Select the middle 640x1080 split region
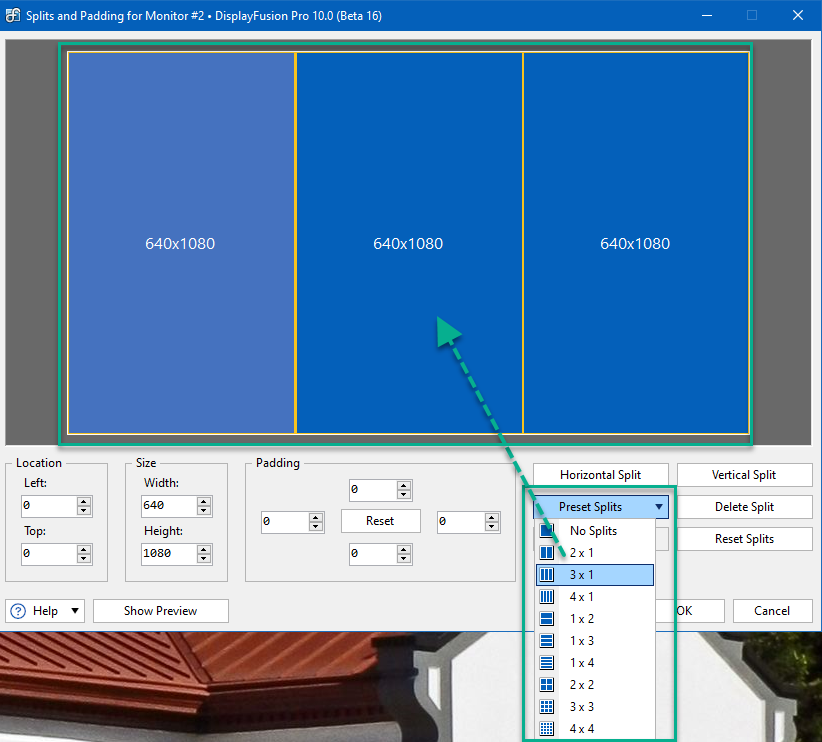 (409, 243)
